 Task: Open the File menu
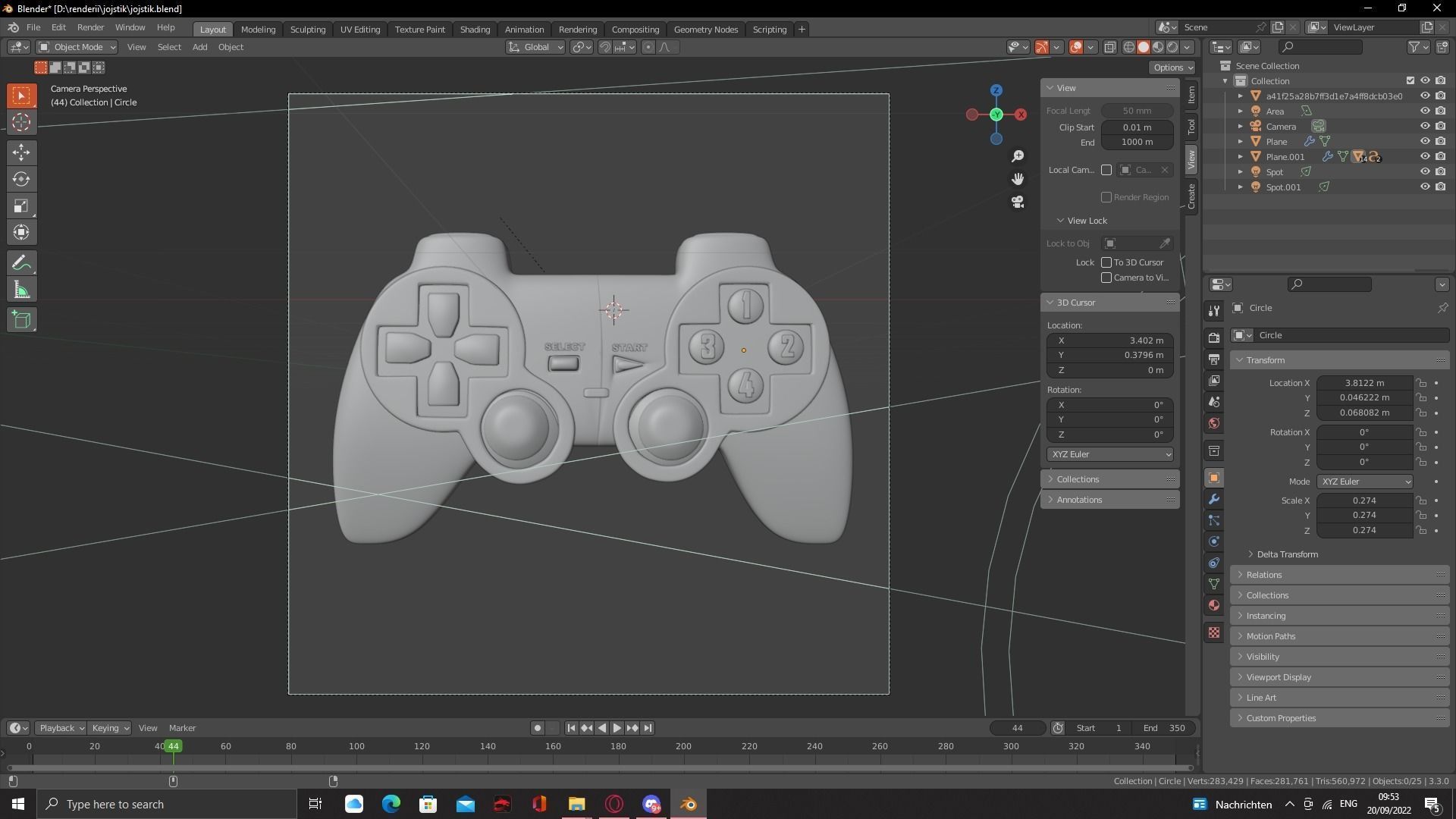(33, 27)
